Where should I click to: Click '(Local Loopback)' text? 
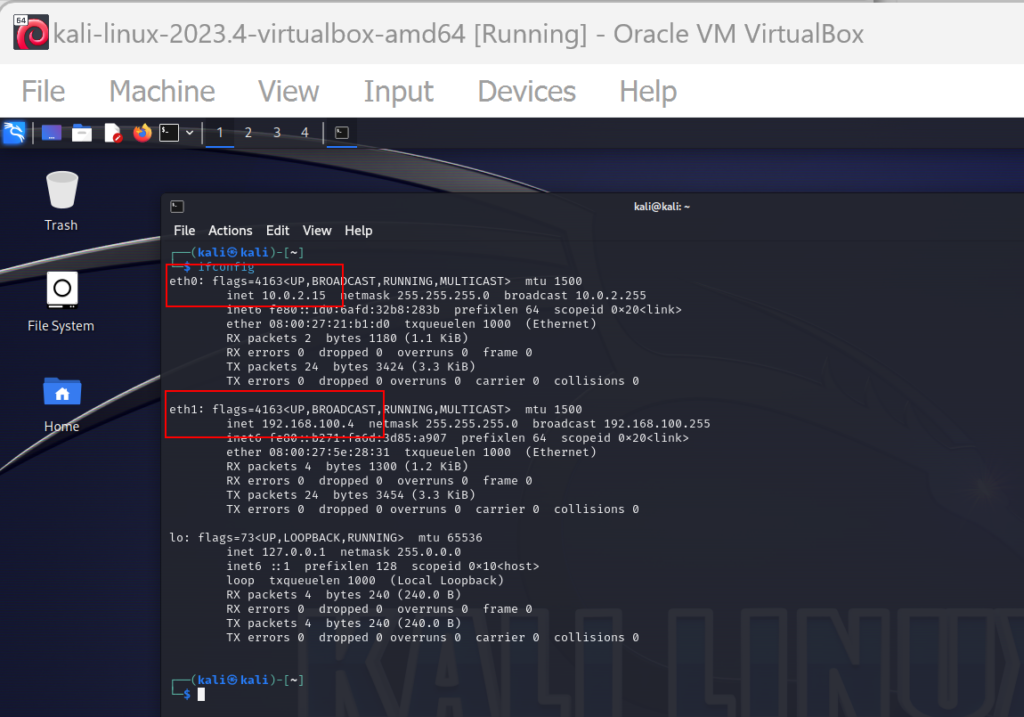[x=447, y=581]
